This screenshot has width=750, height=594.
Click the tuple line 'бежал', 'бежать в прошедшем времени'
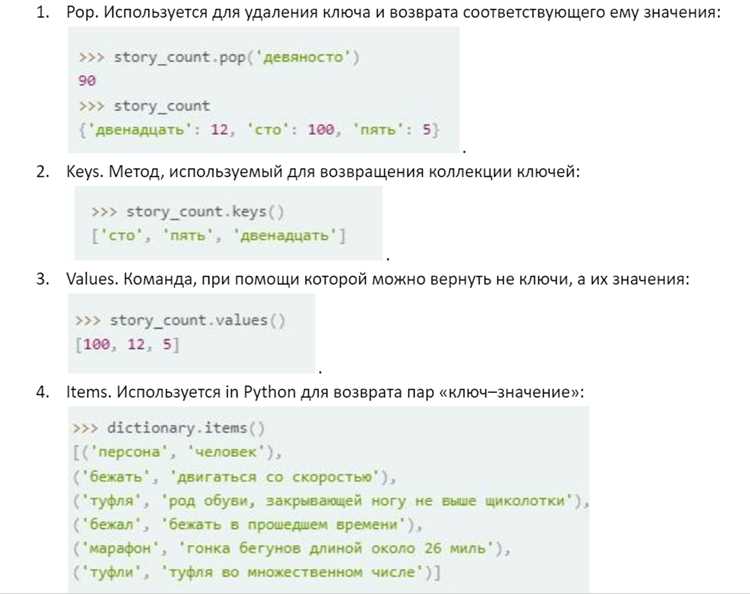click(247, 525)
